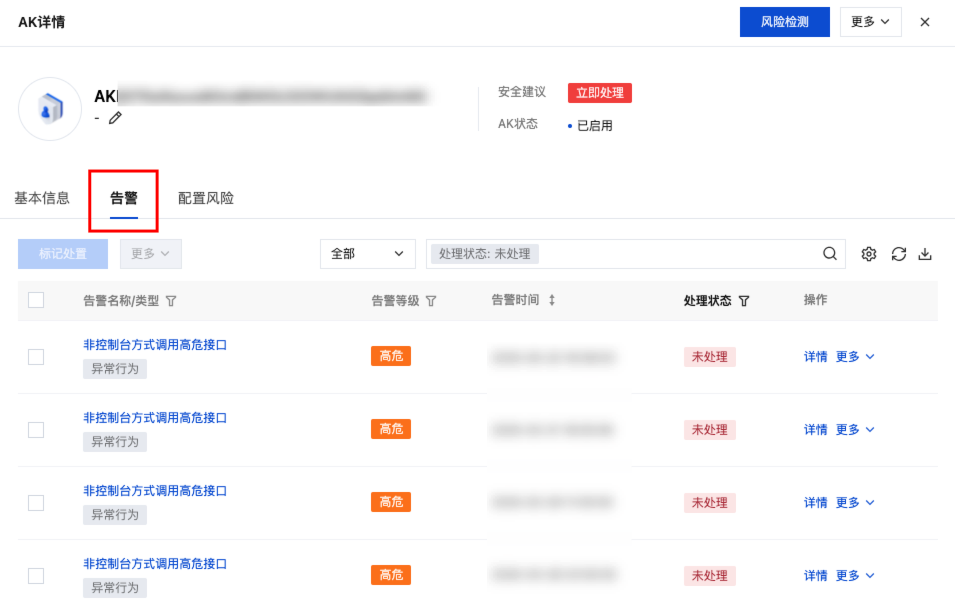955x607 pixels.
Task: Click the pencil edit icon under AK name
Action: pyautogui.click(x=115, y=118)
